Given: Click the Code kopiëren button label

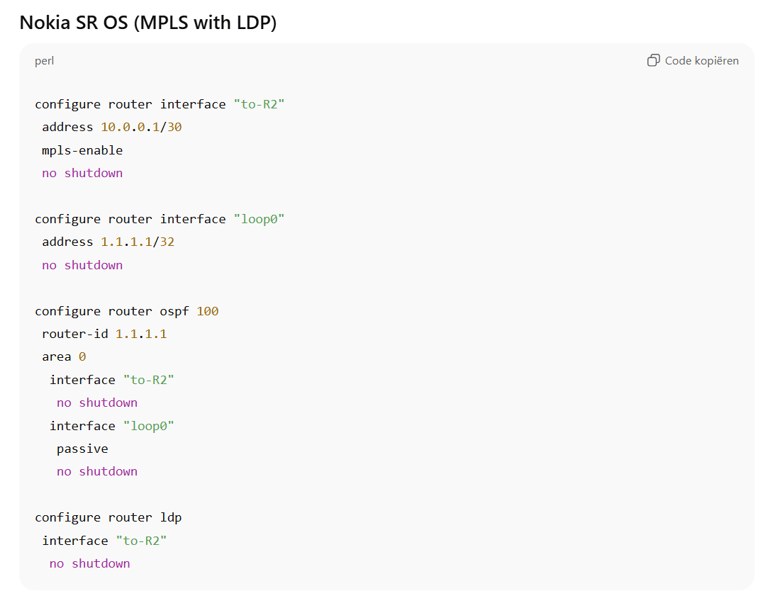Looking at the screenshot, I should tap(701, 61).
